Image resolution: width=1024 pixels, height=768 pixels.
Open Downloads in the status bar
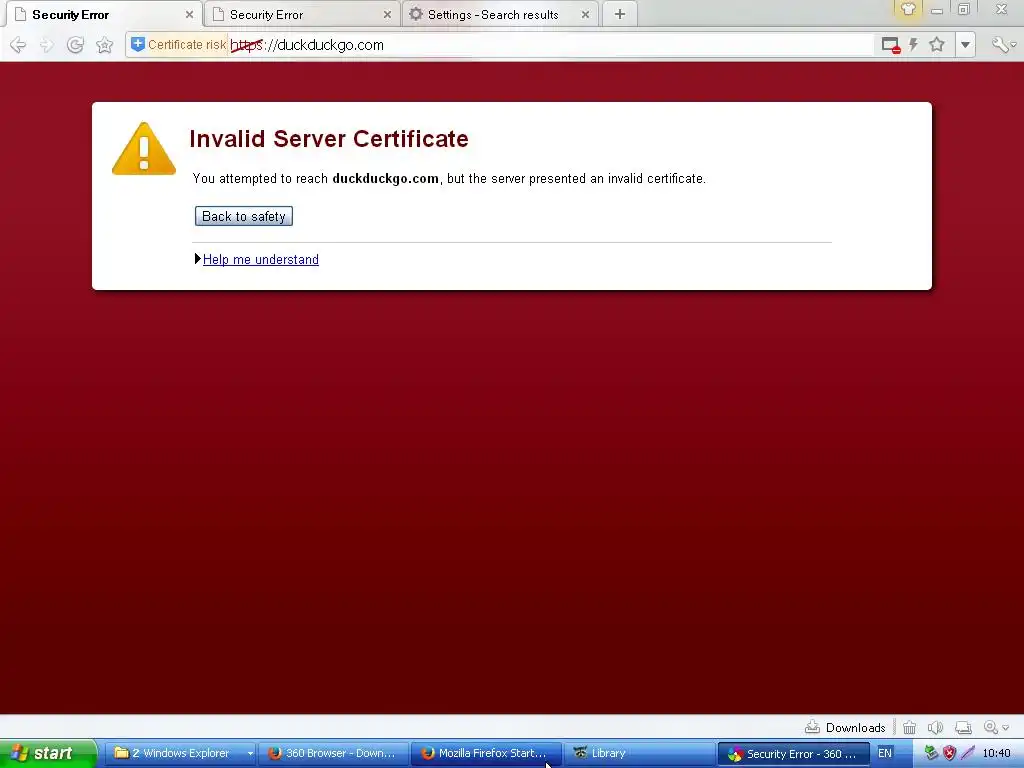point(845,727)
